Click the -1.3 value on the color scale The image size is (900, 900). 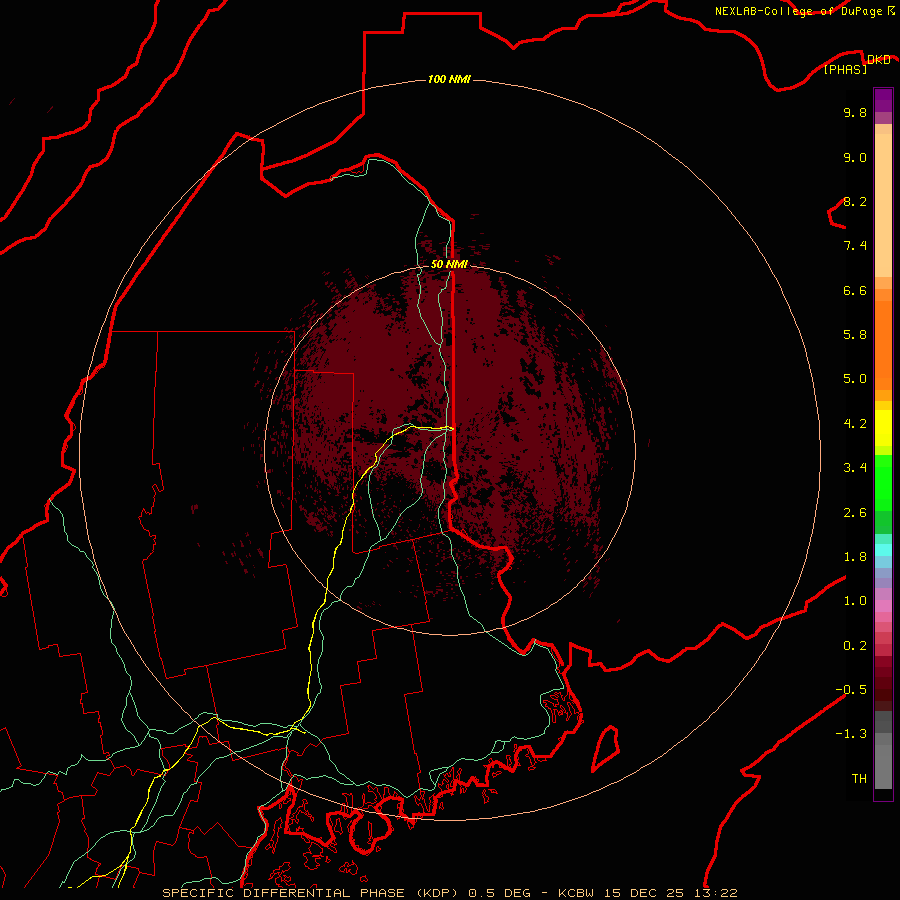[x=851, y=734]
